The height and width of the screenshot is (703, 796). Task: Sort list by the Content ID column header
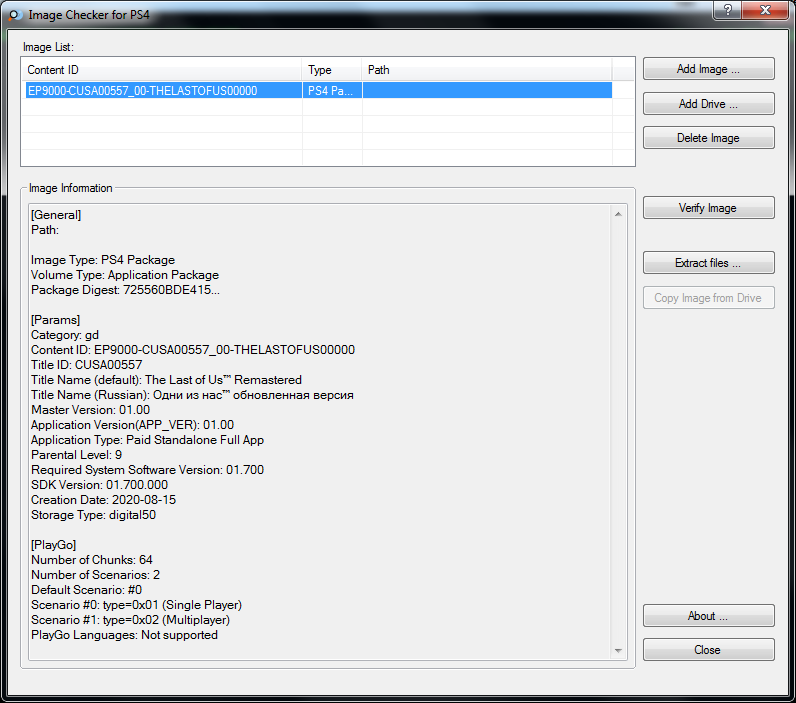pos(160,70)
